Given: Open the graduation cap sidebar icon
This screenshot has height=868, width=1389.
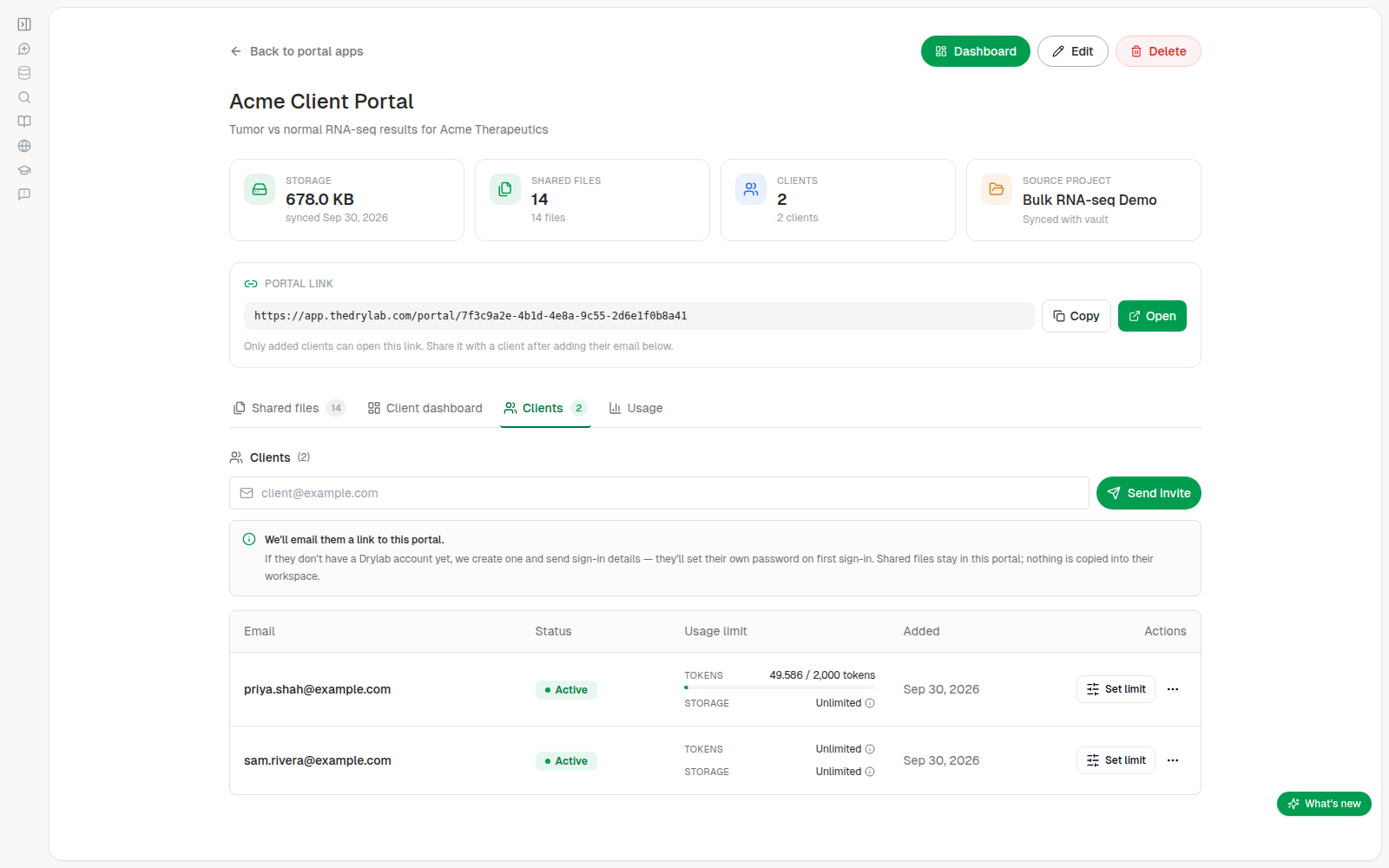Looking at the screenshot, I should (x=24, y=170).
